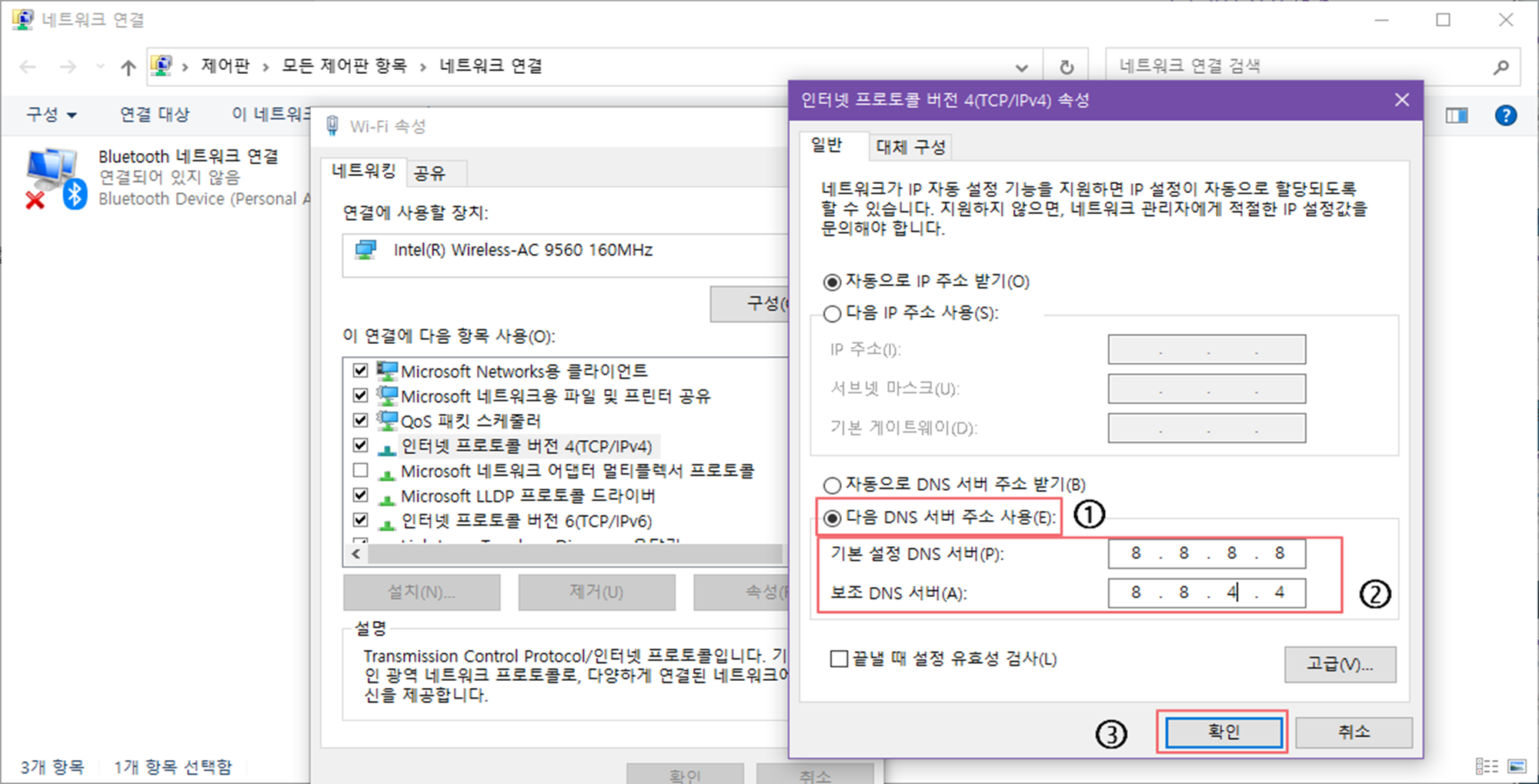
Task: Click the preview pane layout icon
Action: point(1456,115)
